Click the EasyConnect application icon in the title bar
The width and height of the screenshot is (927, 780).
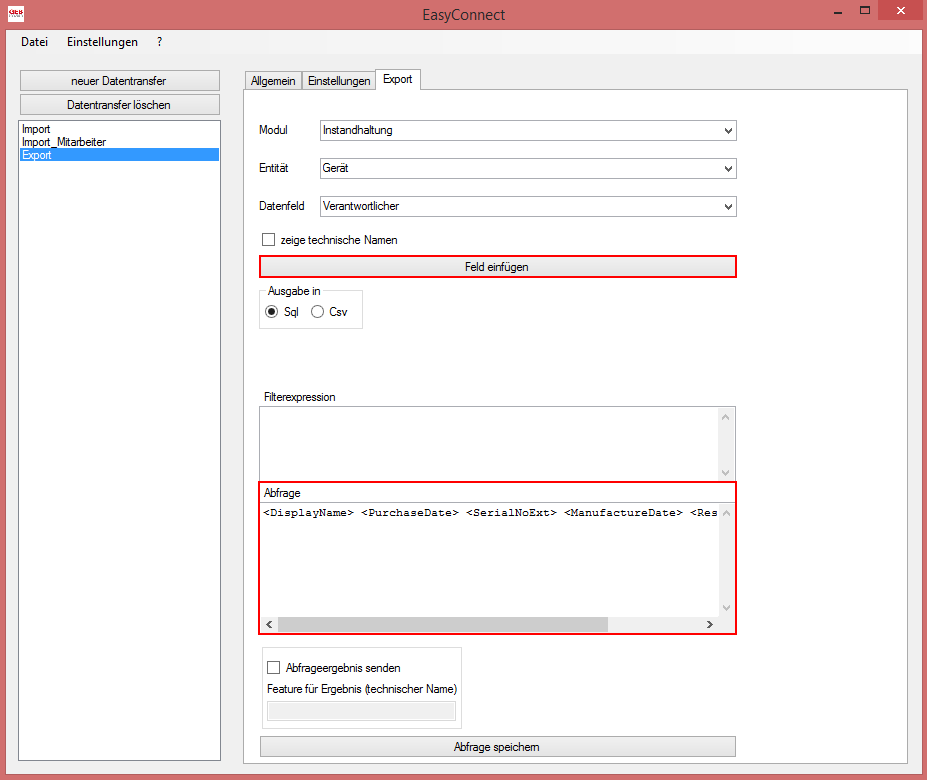(x=16, y=14)
